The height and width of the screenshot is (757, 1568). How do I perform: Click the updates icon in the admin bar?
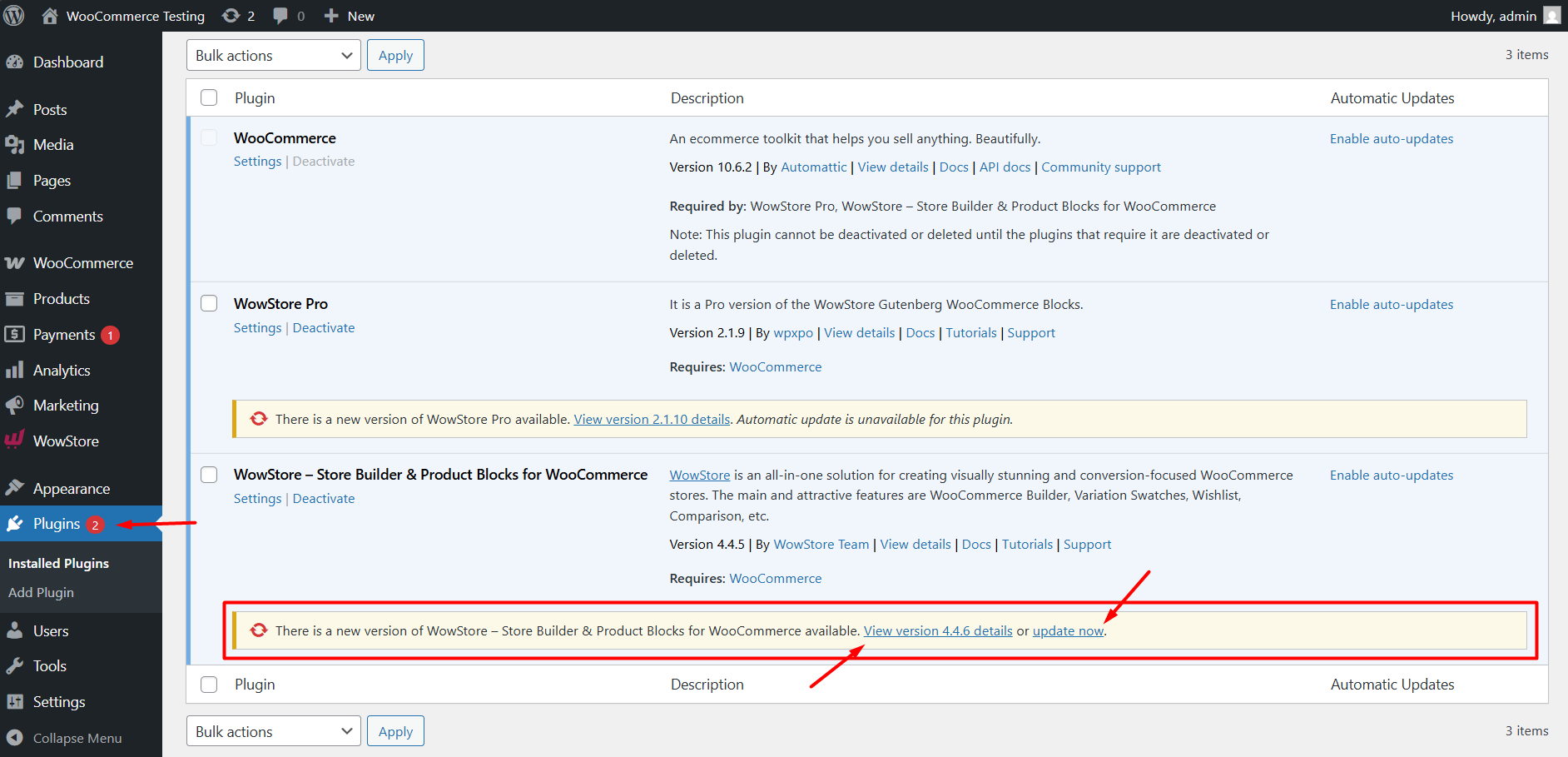click(231, 15)
